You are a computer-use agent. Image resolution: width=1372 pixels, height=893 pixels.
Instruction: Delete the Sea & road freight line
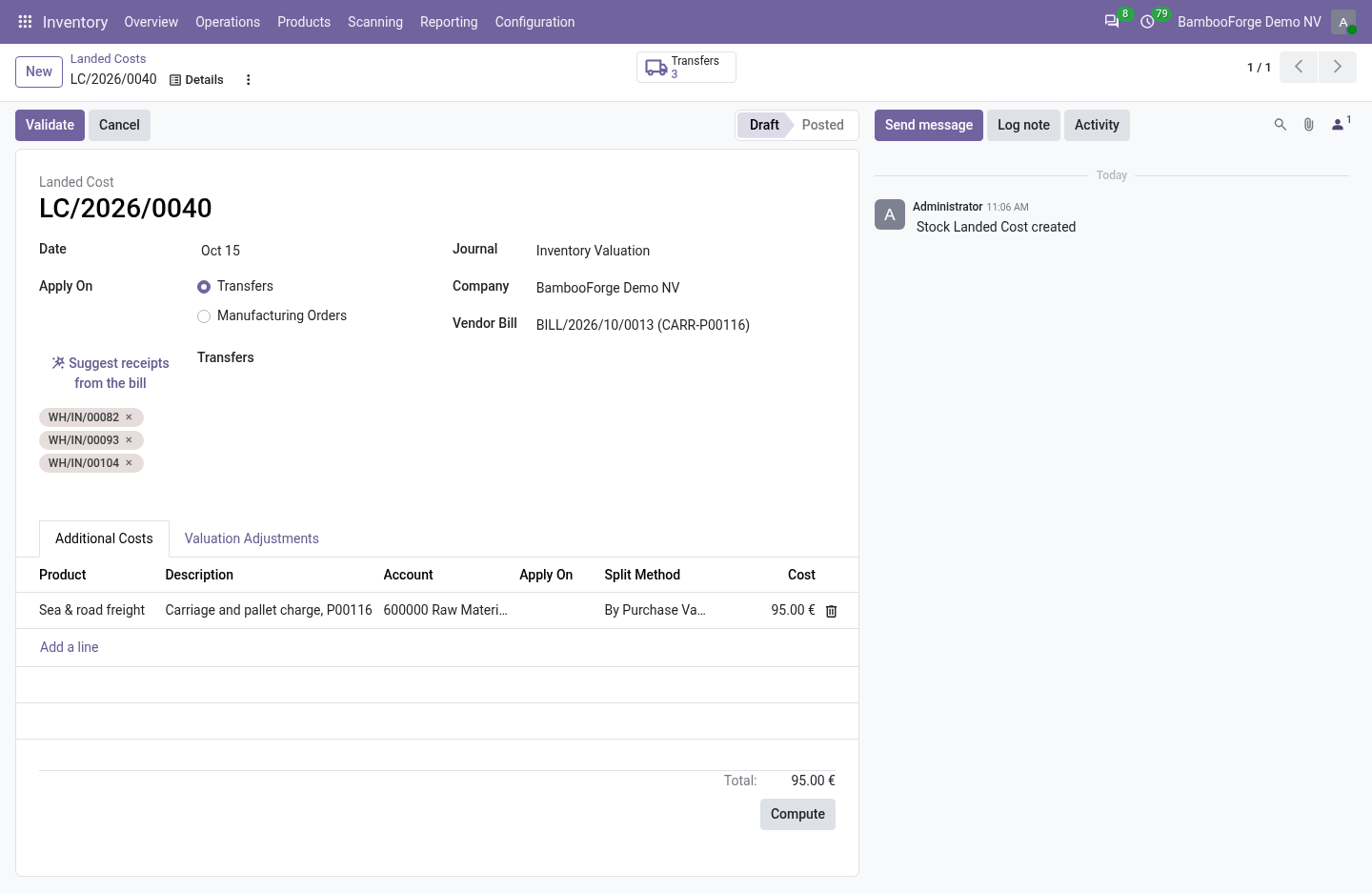pyautogui.click(x=831, y=611)
